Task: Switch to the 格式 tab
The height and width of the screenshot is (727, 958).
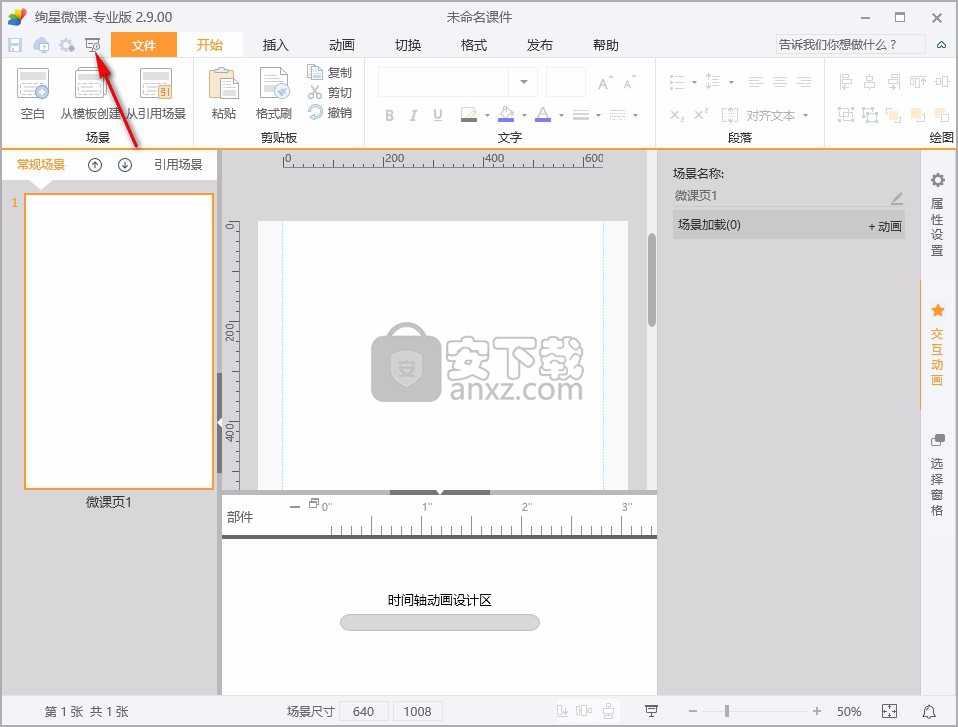Action: coord(474,45)
